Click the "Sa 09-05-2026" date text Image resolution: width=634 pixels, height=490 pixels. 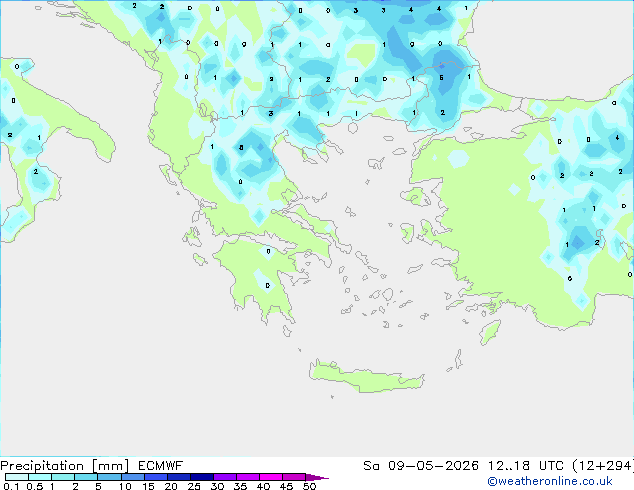click(x=421, y=466)
